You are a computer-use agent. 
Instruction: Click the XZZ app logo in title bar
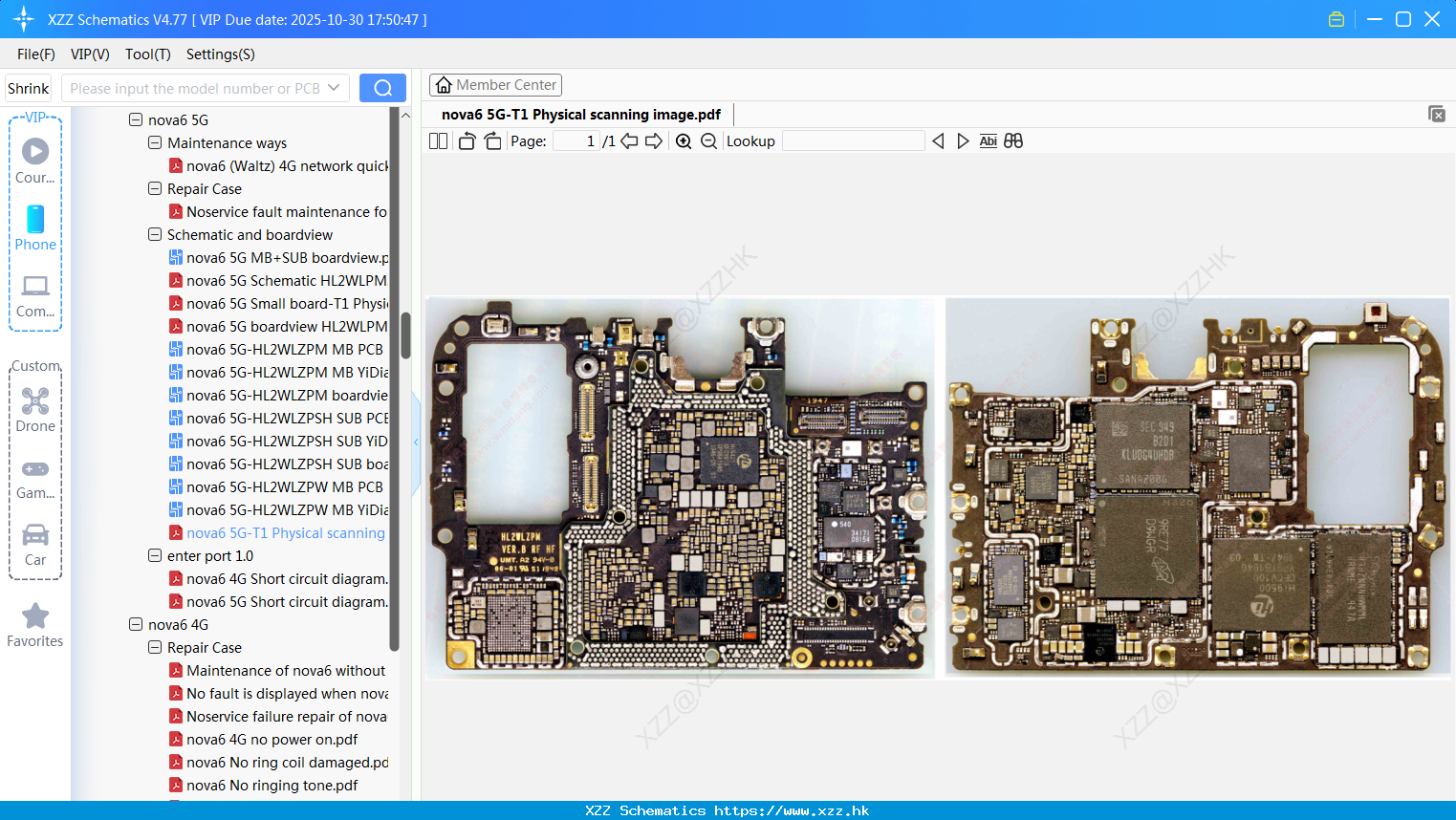24,19
